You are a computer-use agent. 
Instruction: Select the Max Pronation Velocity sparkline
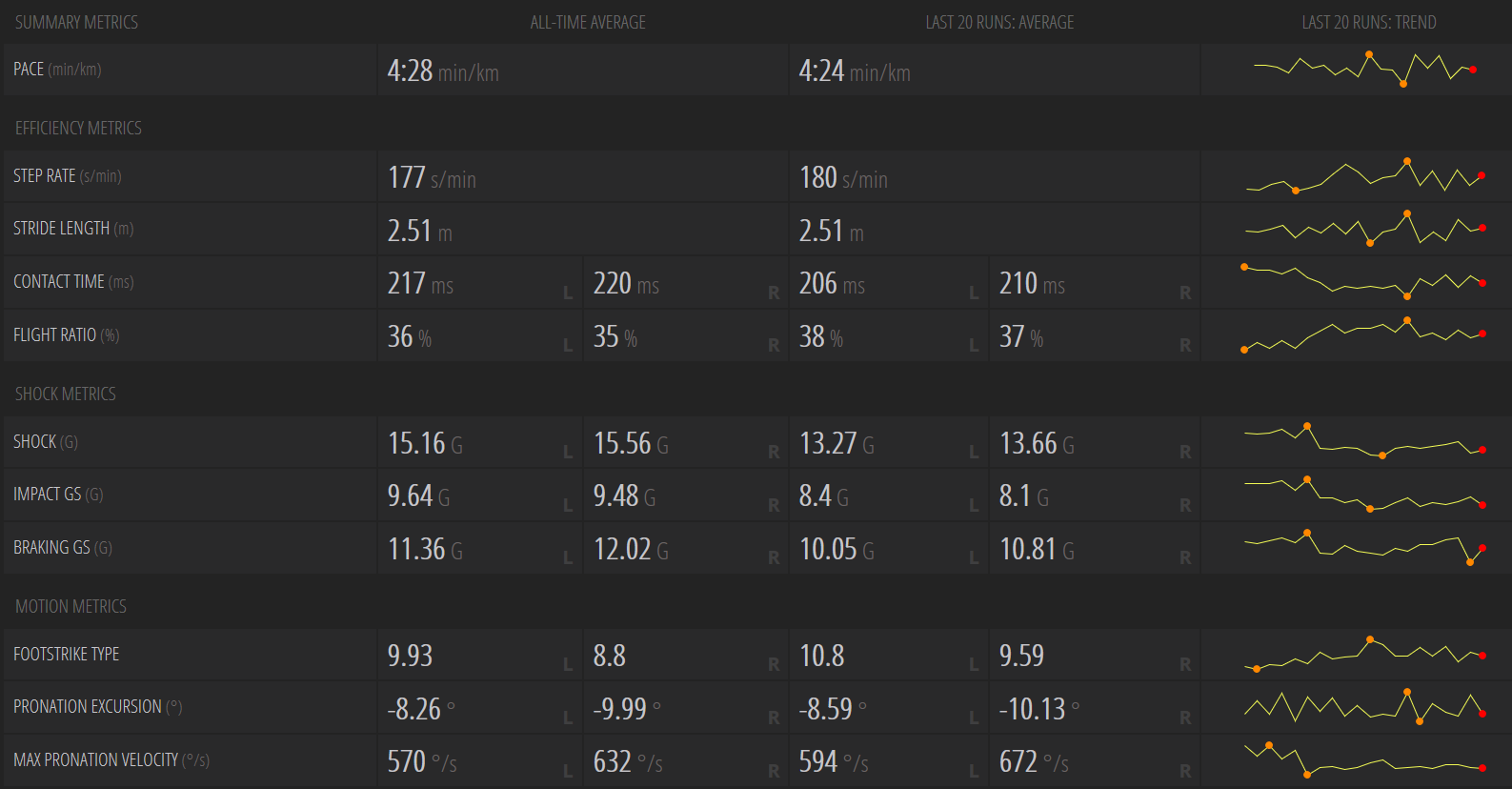tap(1364, 759)
